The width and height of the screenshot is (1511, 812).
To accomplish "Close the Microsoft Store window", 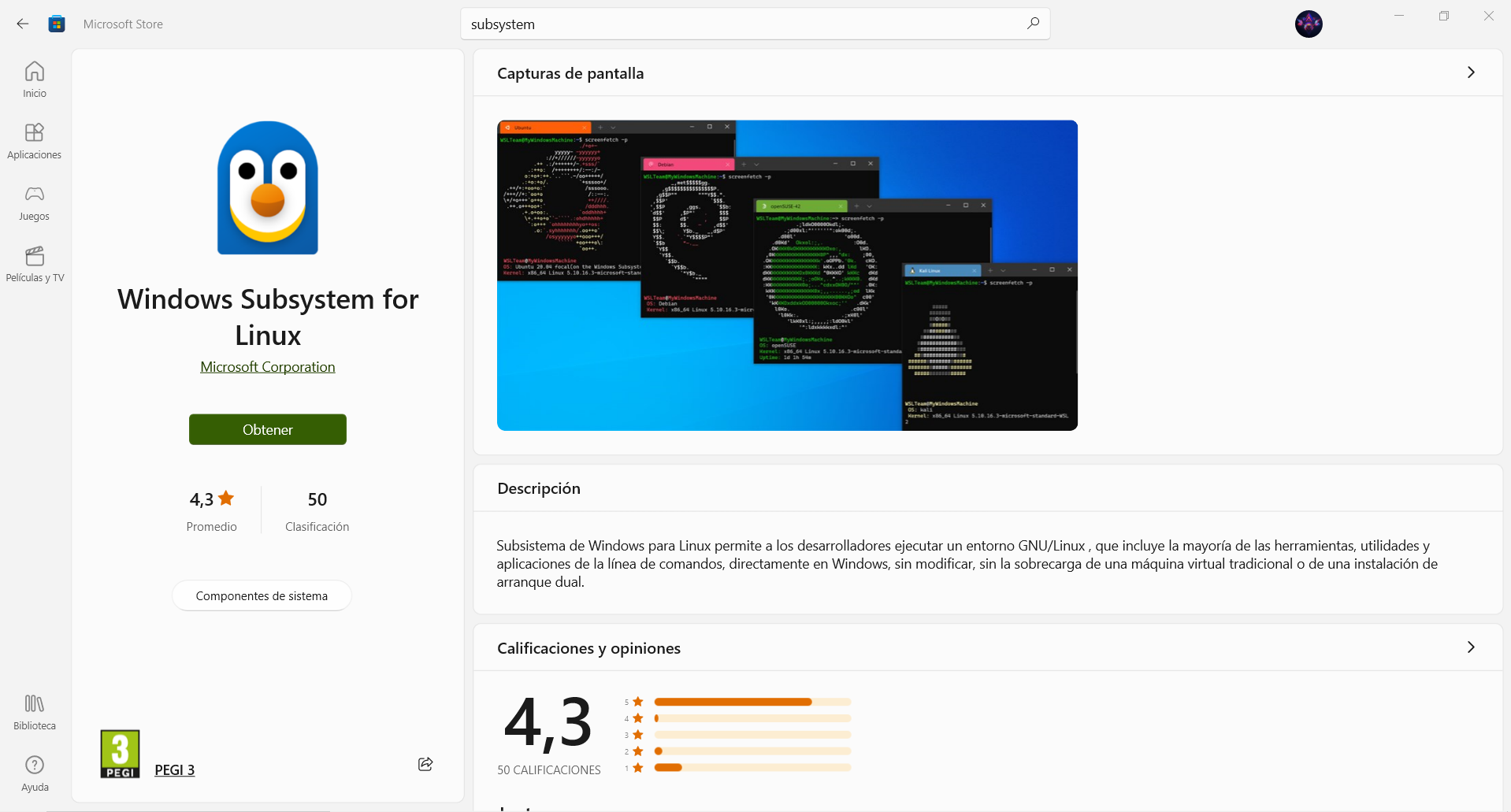I will 1489,16.
